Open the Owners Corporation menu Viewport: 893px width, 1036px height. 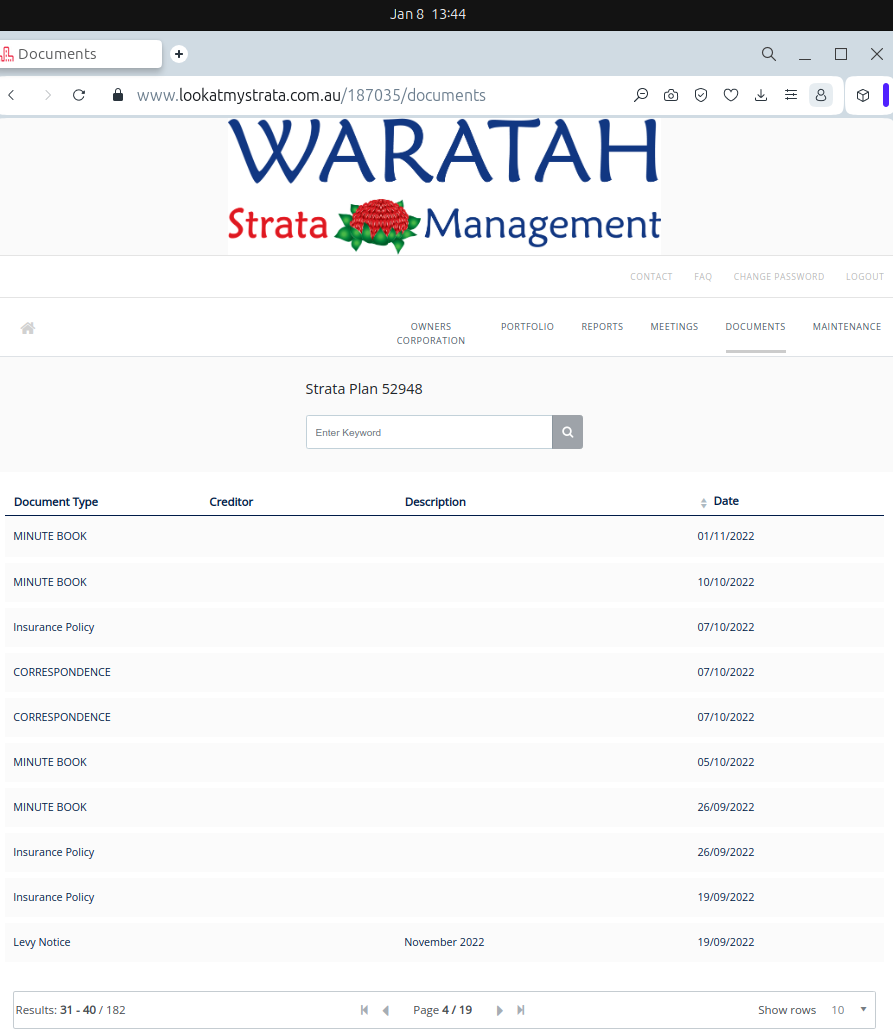[431, 334]
